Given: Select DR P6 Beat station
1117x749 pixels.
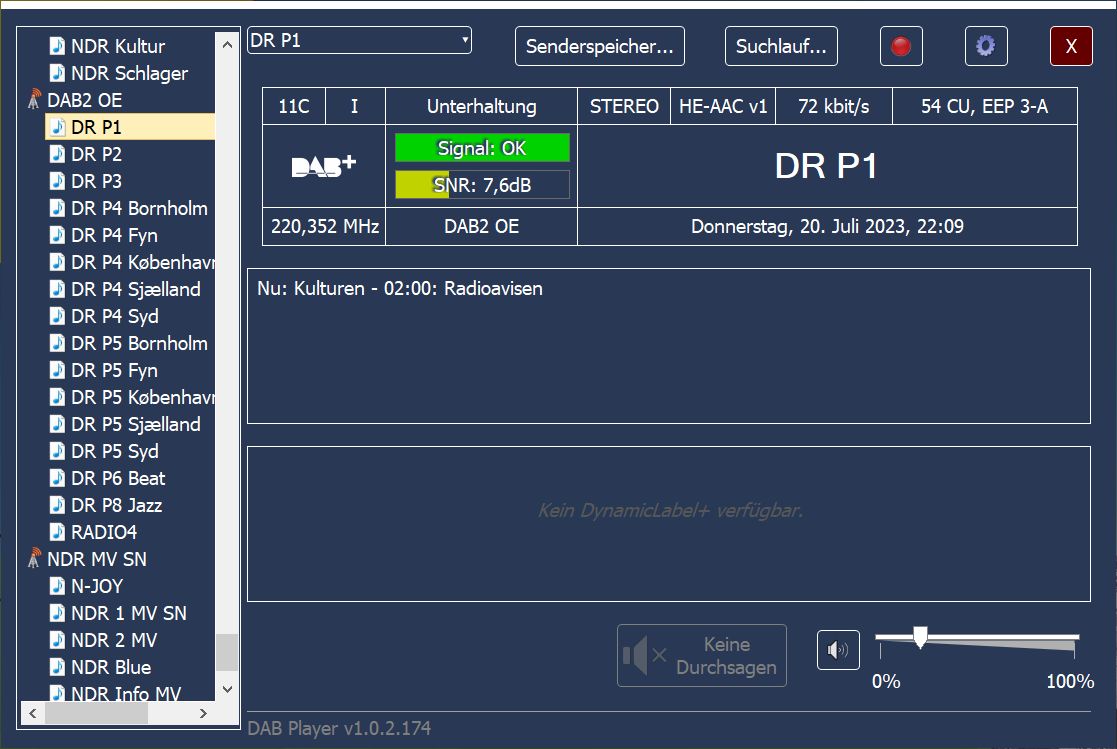Looking at the screenshot, I should tap(118, 478).
